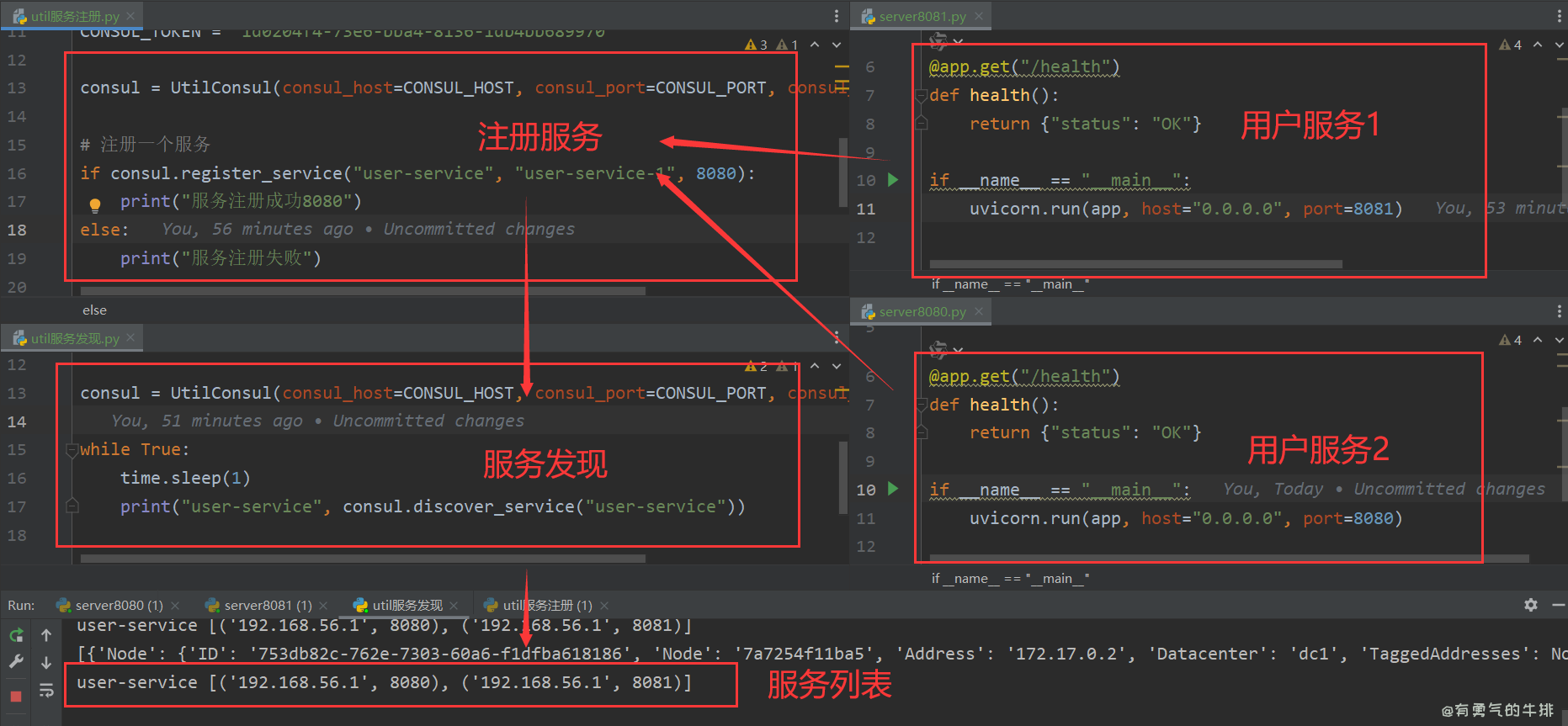Viewport: 1568px width, 726px height.
Task: Hide the Run tool window
Action: [1559, 605]
